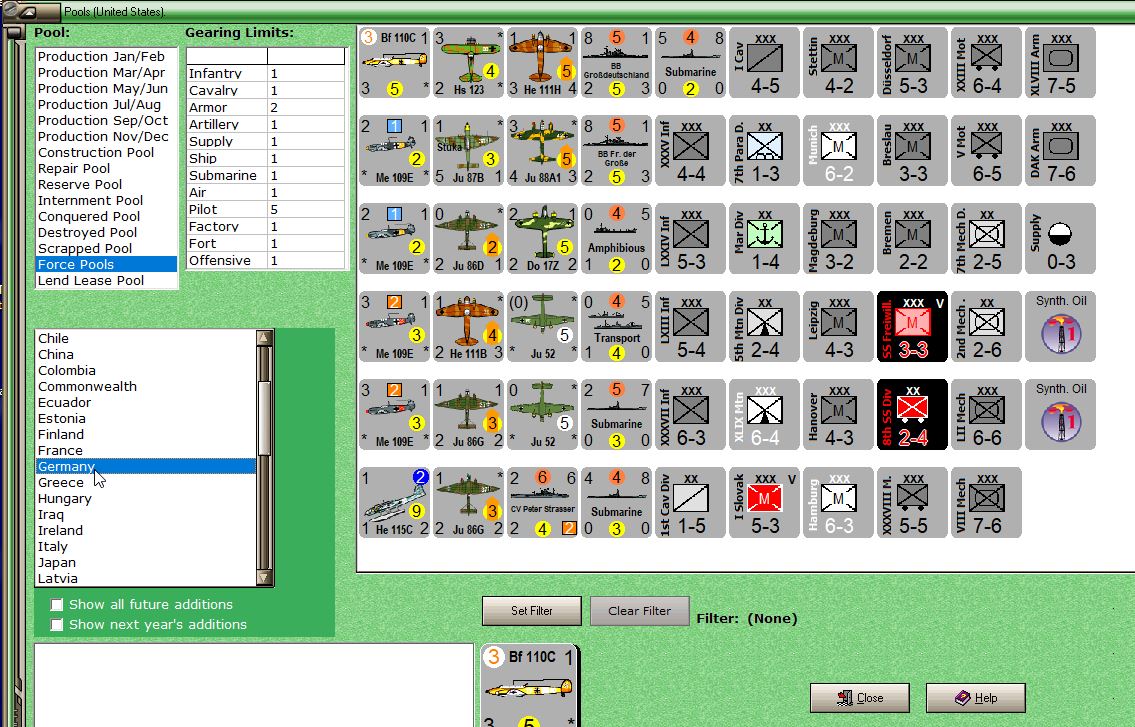Select the I Cav 4-5 unit counter
The width and height of the screenshot is (1135, 727).
[x=764, y=63]
